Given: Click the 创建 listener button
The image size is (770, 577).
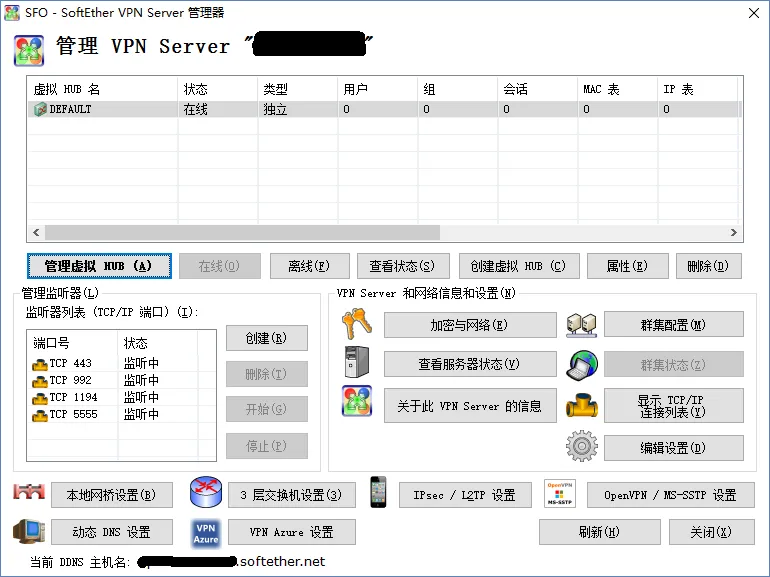Looking at the screenshot, I should (267, 338).
